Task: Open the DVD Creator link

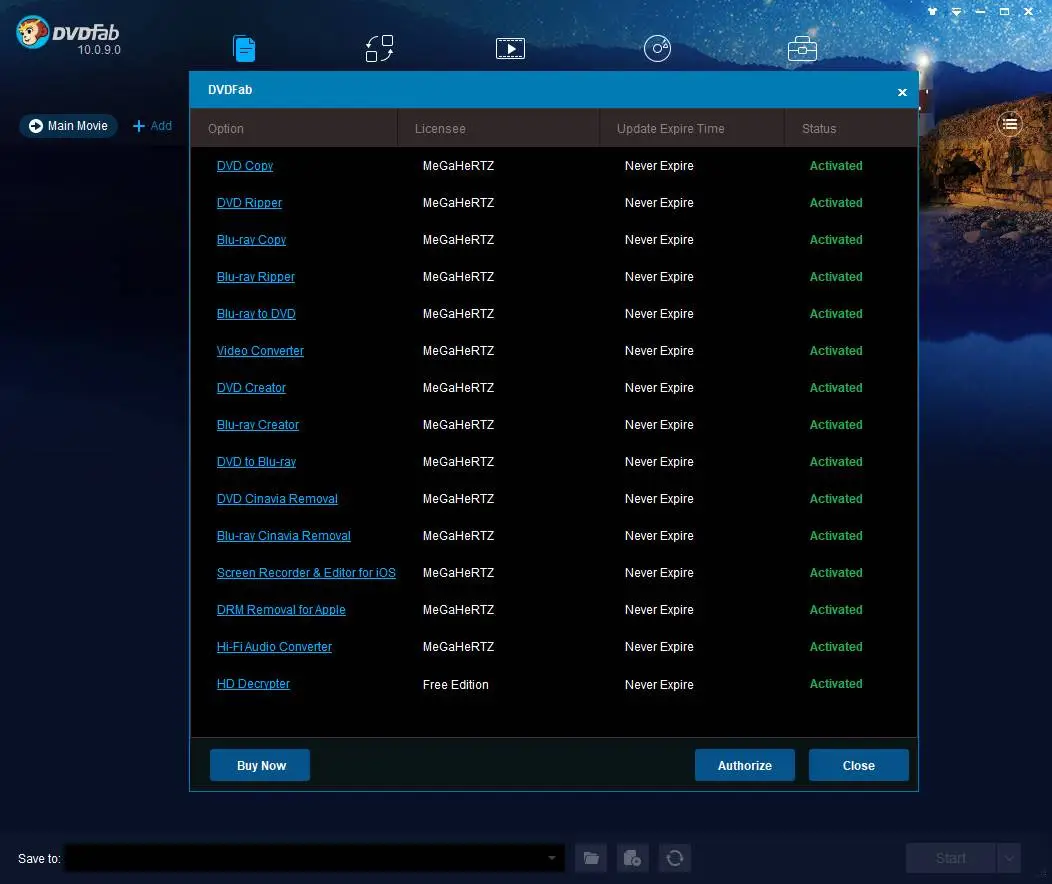Action: point(251,387)
